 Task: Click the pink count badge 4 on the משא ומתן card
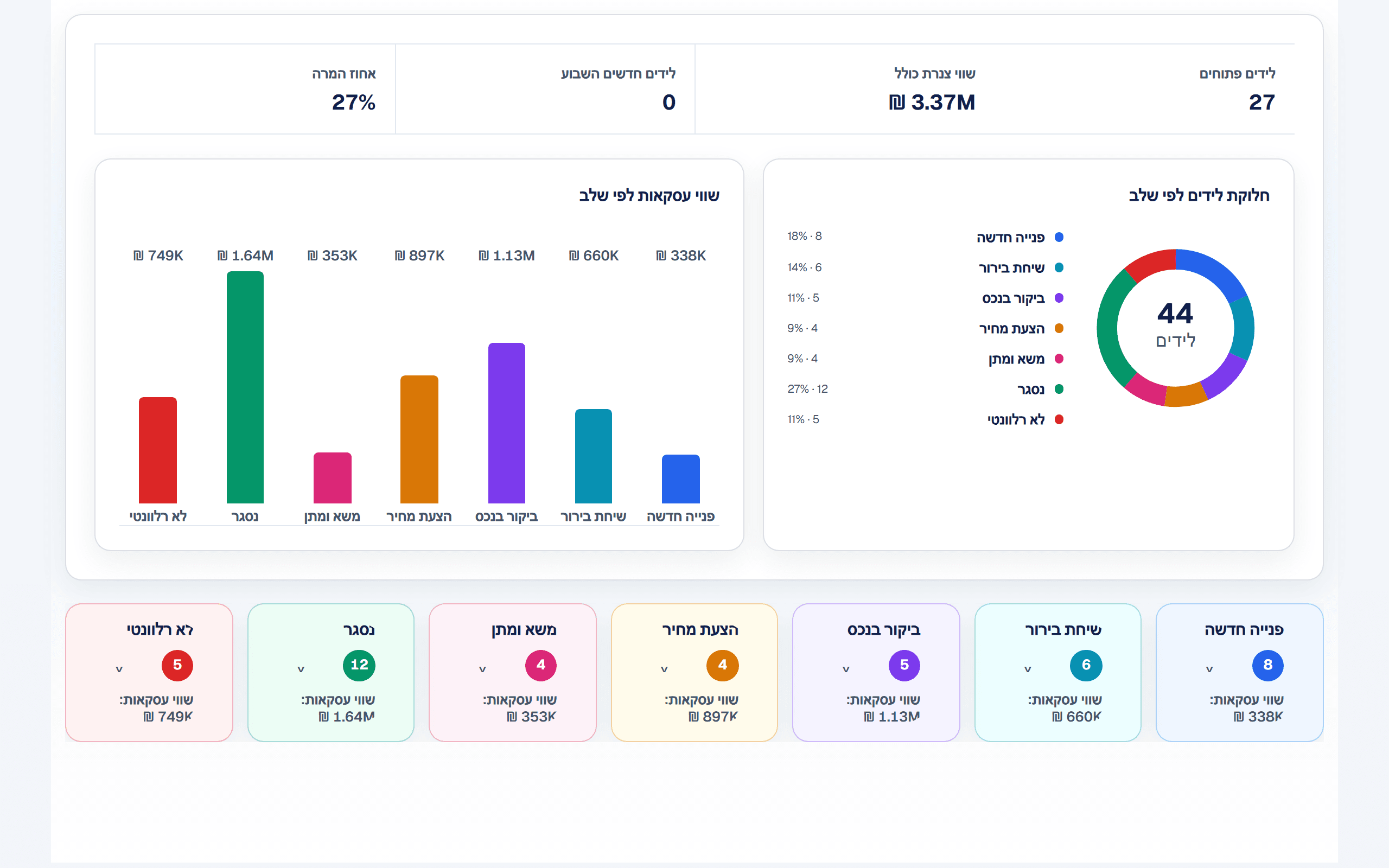pyautogui.click(x=540, y=665)
